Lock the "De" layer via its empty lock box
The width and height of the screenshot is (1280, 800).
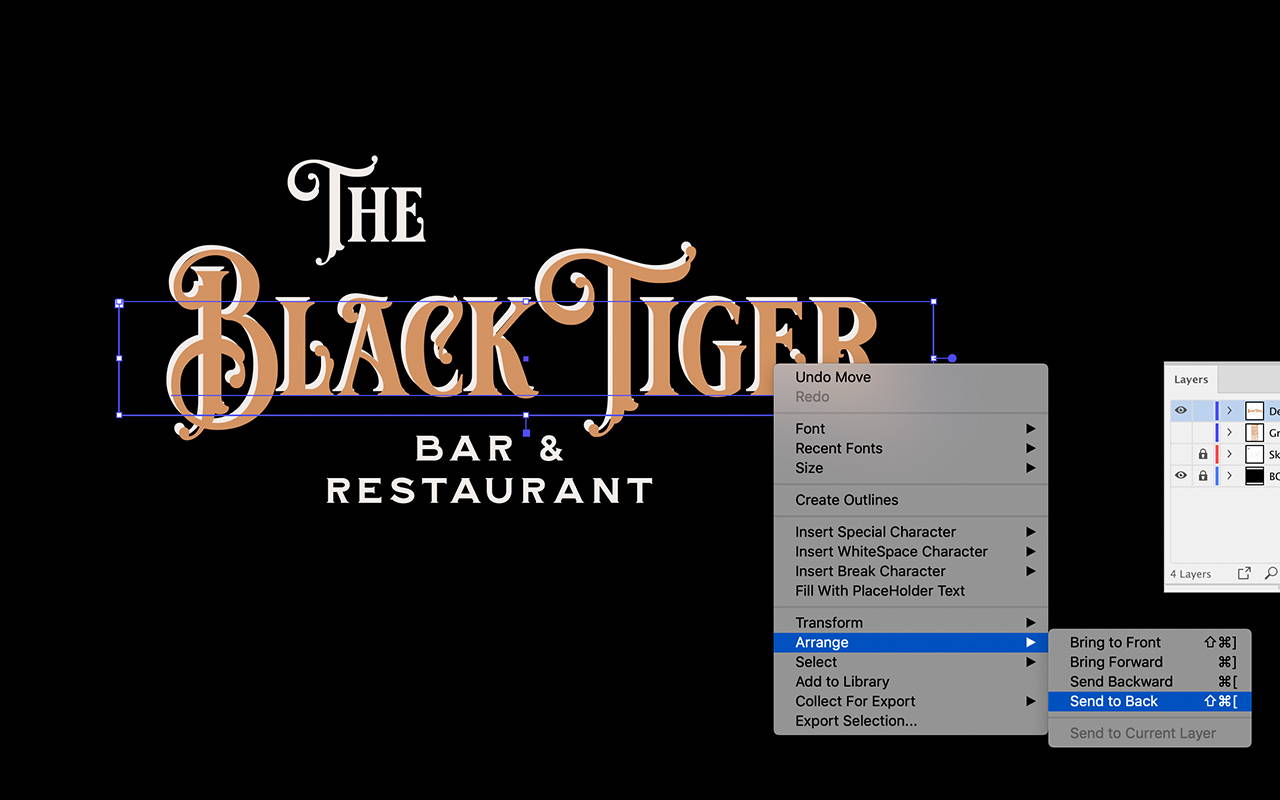[x=1203, y=410]
